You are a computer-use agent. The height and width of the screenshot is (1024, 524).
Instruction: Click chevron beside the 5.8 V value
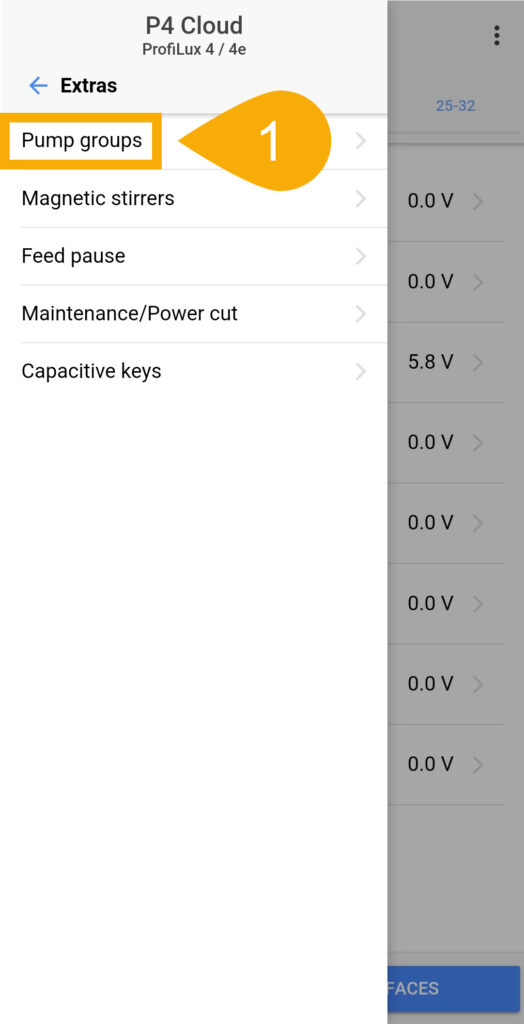point(478,362)
